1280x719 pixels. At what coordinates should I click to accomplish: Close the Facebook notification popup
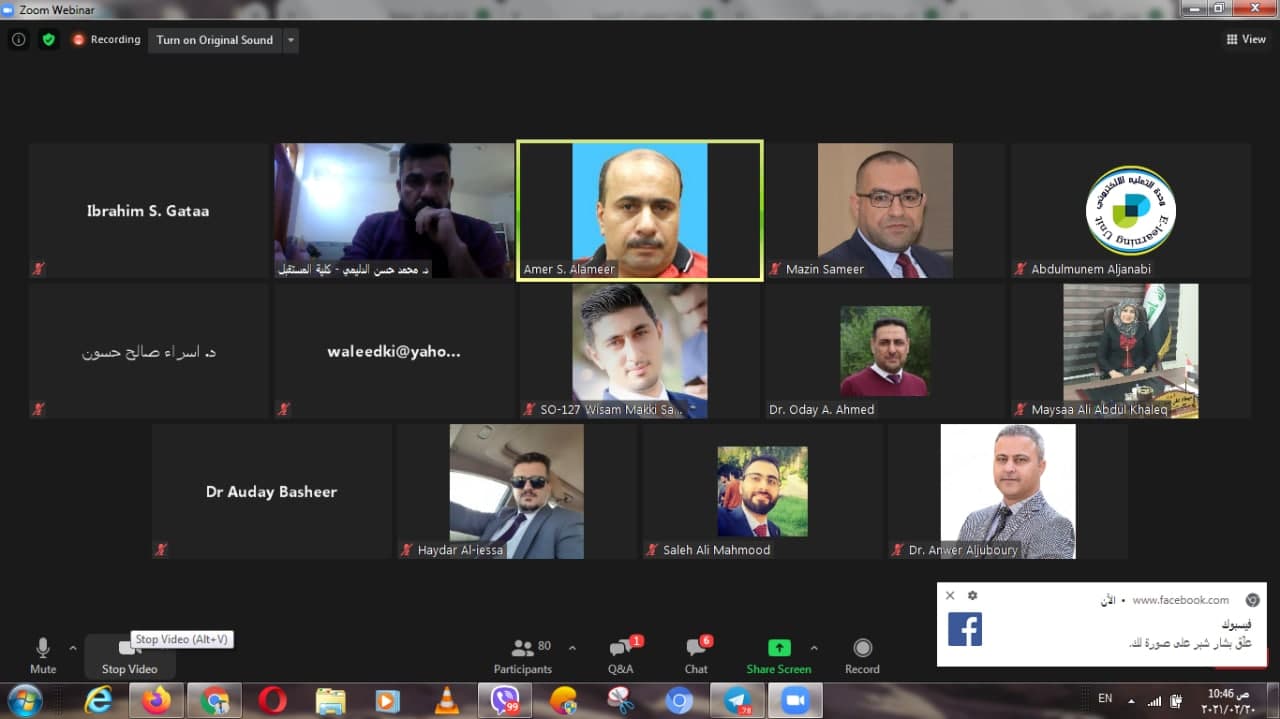(950, 595)
